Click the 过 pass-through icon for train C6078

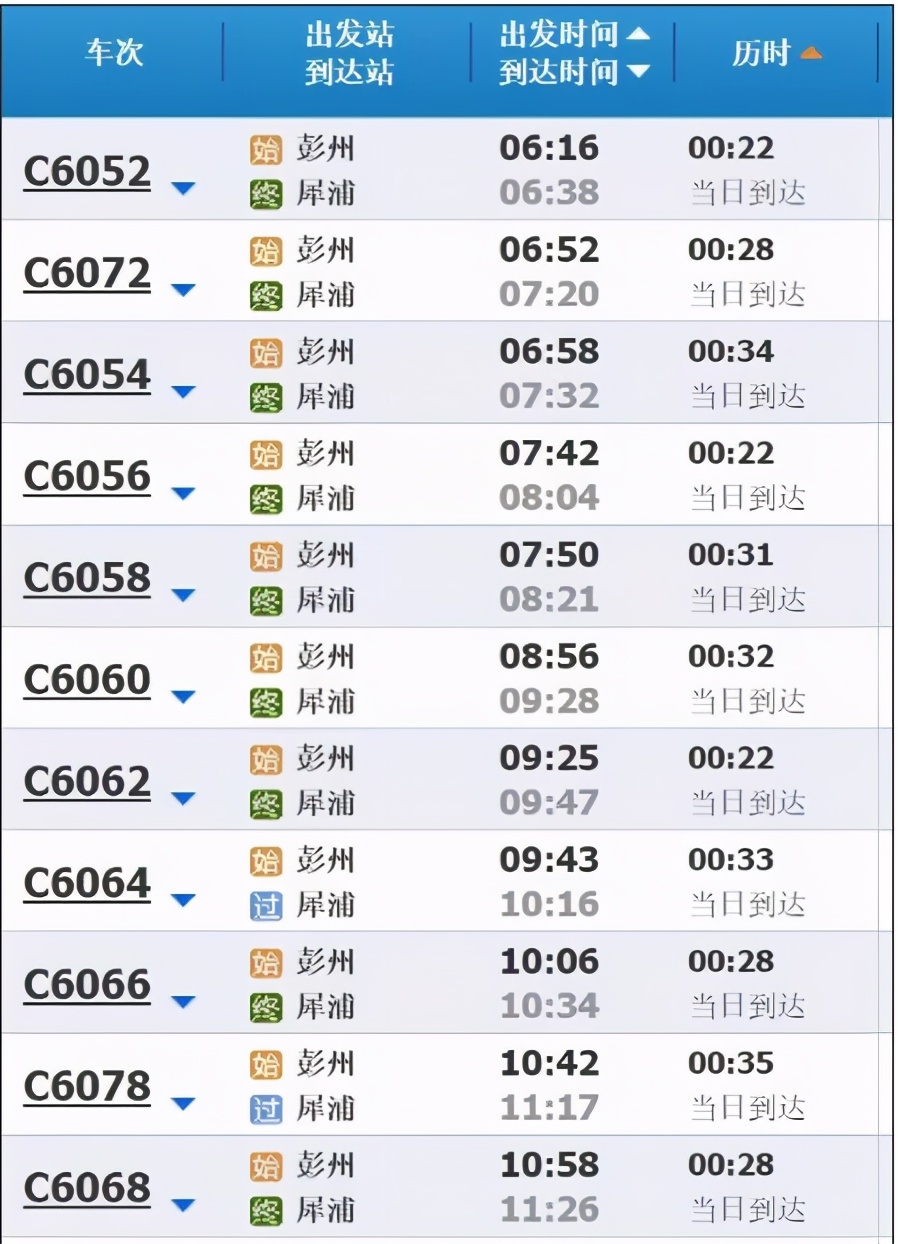[x=265, y=1109]
